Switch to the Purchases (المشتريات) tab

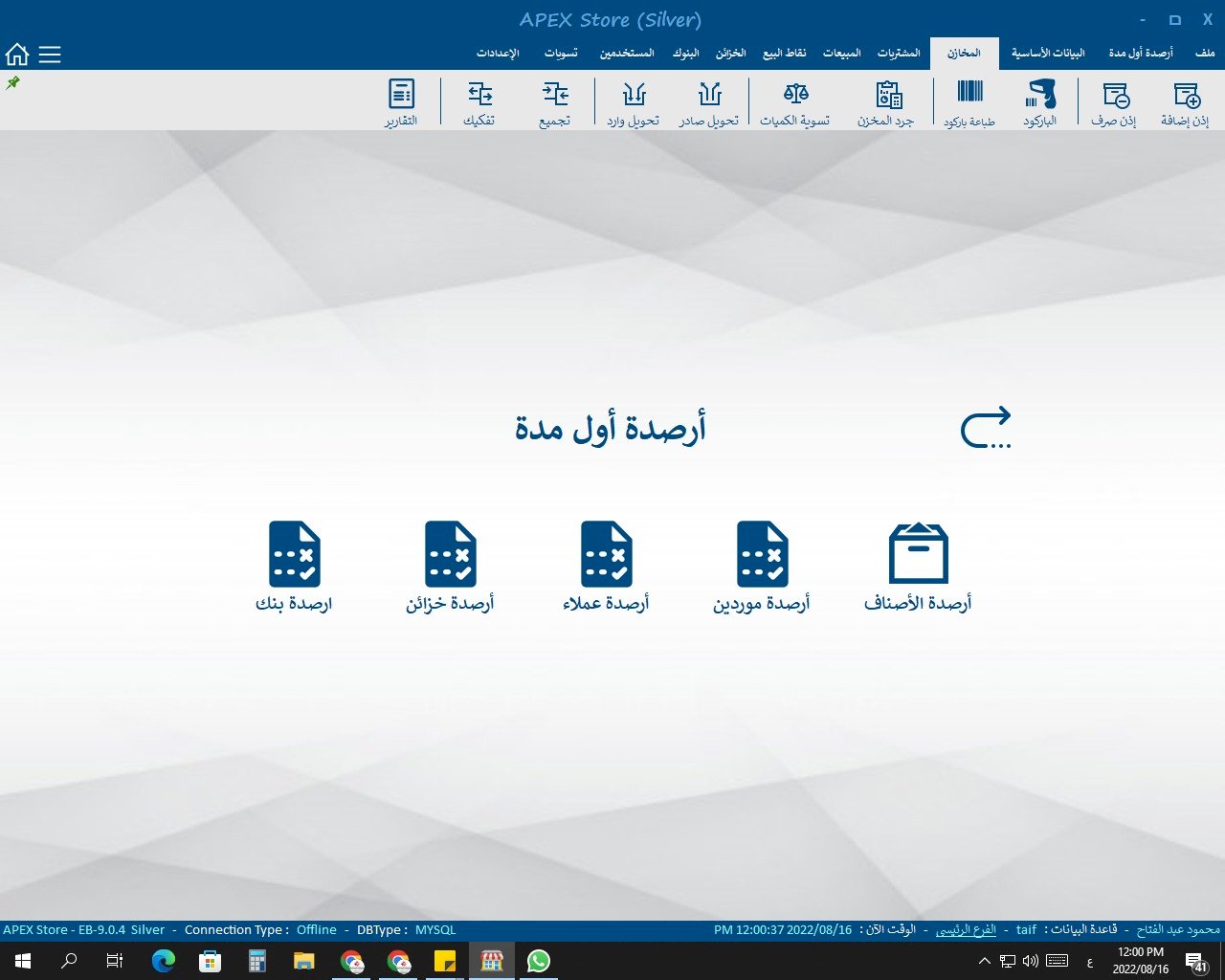click(899, 53)
